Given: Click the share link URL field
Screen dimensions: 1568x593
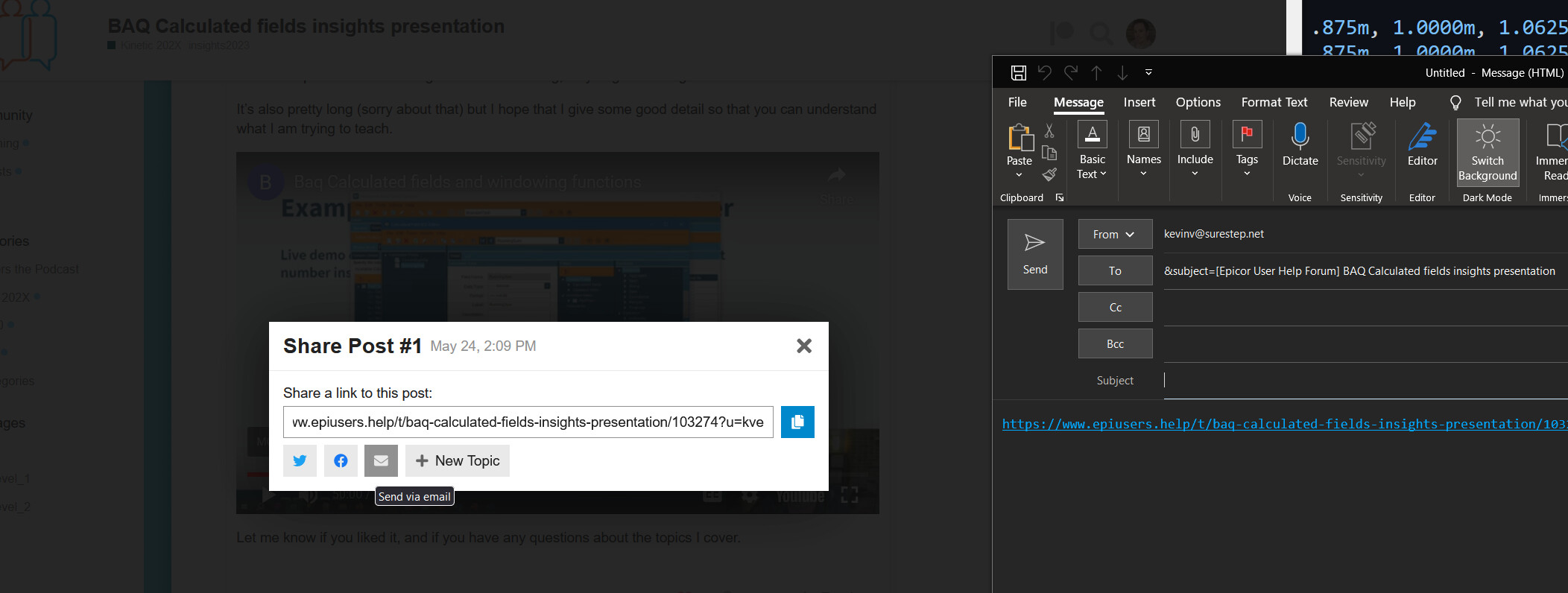Looking at the screenshot, I should [528, 422].
